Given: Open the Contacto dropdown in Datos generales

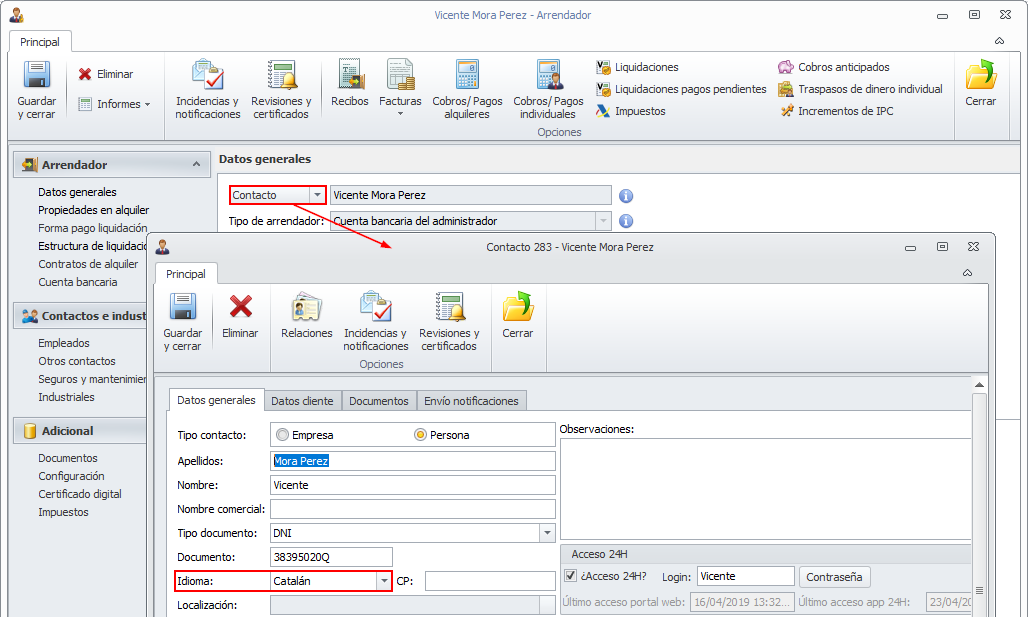Looking at the screenshot, I should click(317, 195).
